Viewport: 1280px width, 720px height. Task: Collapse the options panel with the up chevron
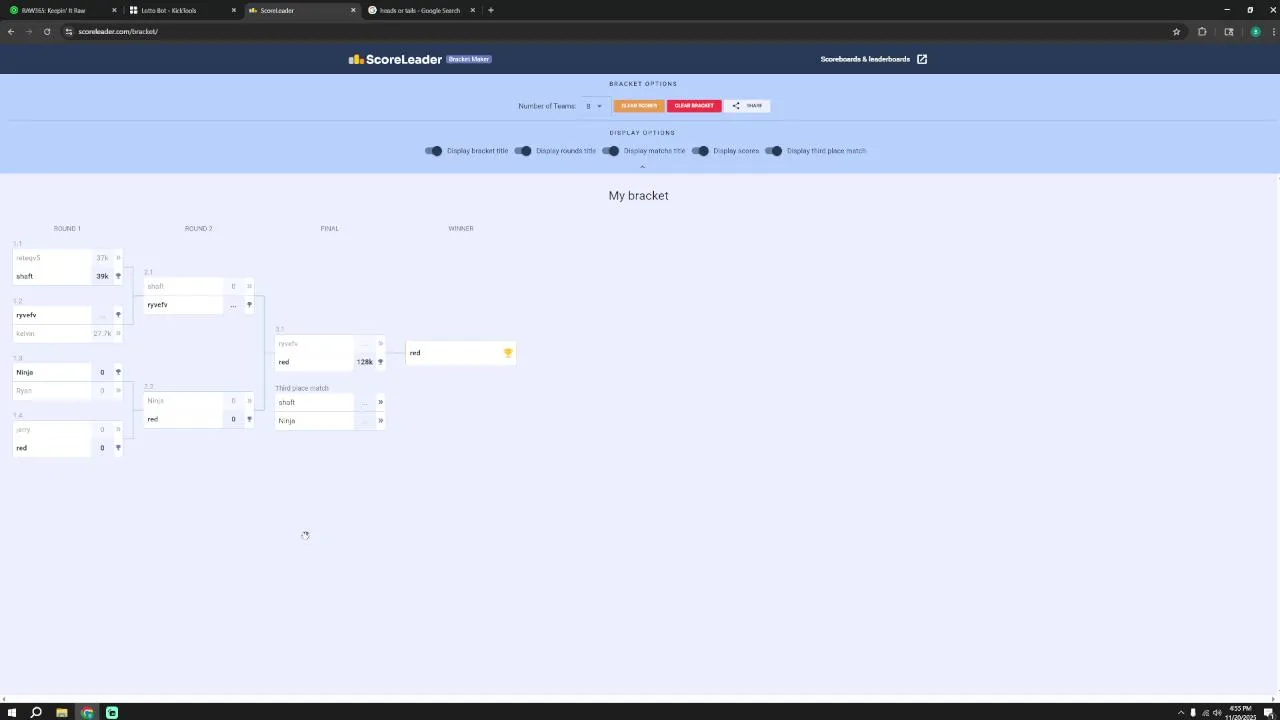(642, 166)
